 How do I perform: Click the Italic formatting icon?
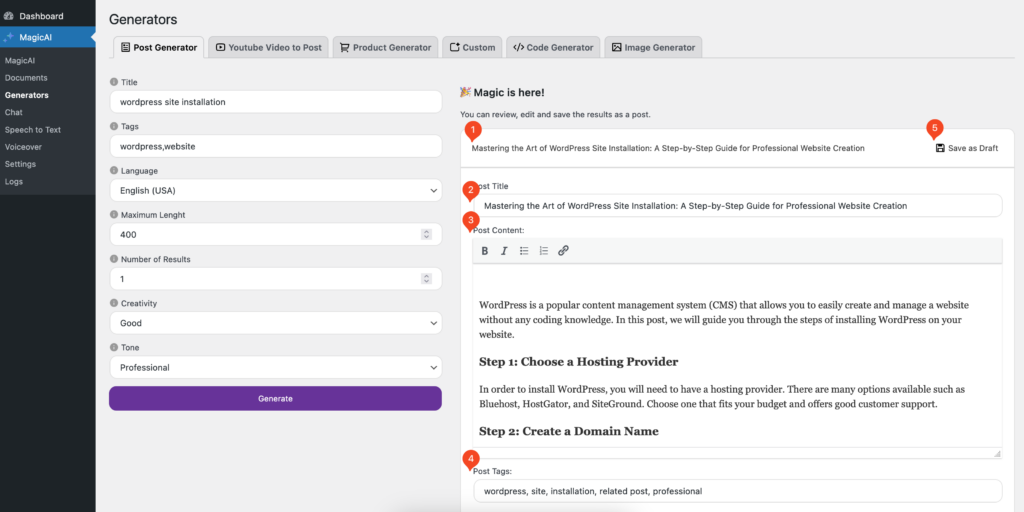[x=504, y=251]
